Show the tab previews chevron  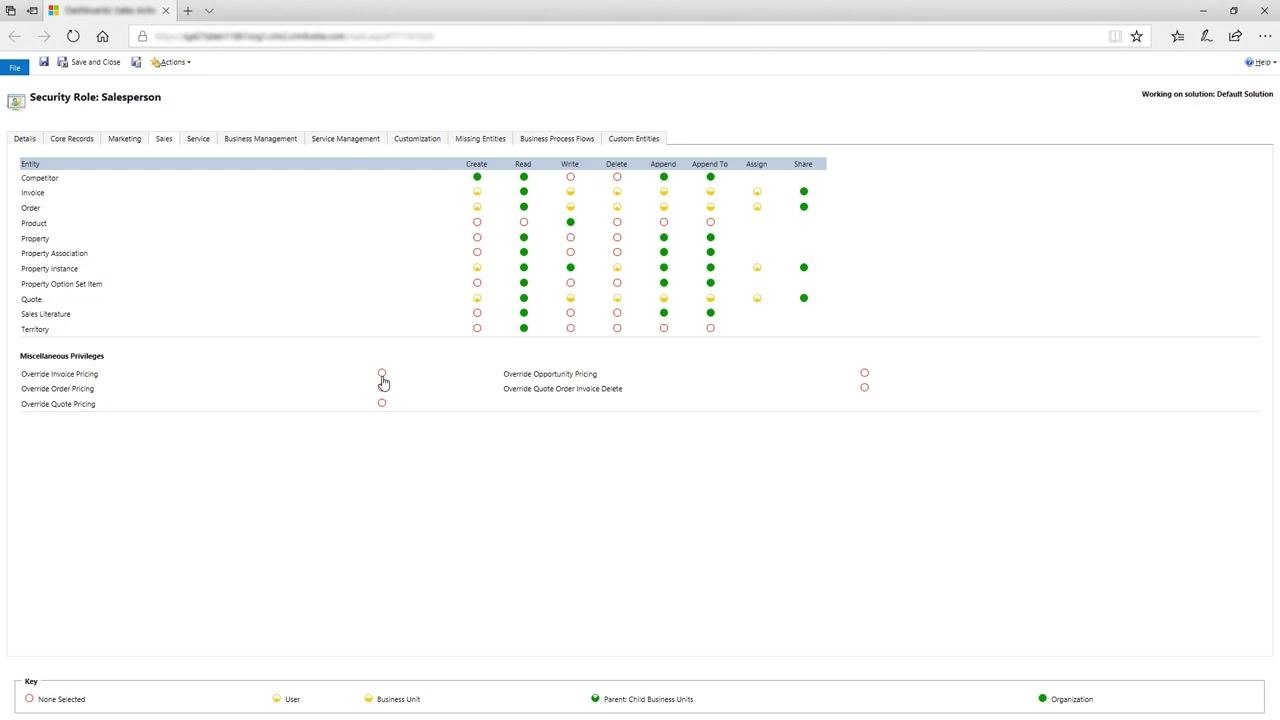[209, 11]
